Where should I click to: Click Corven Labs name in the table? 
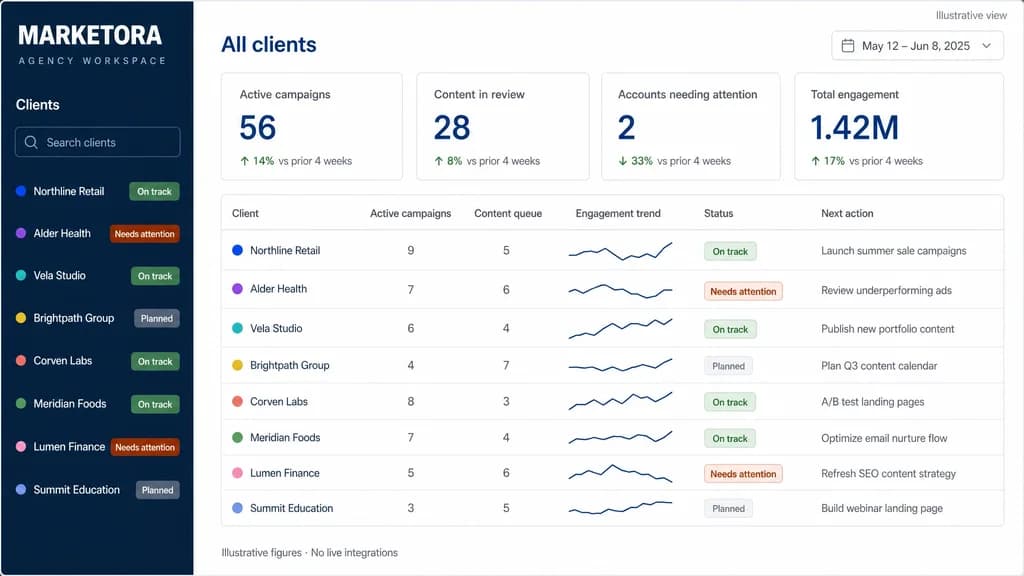(279, 402)
